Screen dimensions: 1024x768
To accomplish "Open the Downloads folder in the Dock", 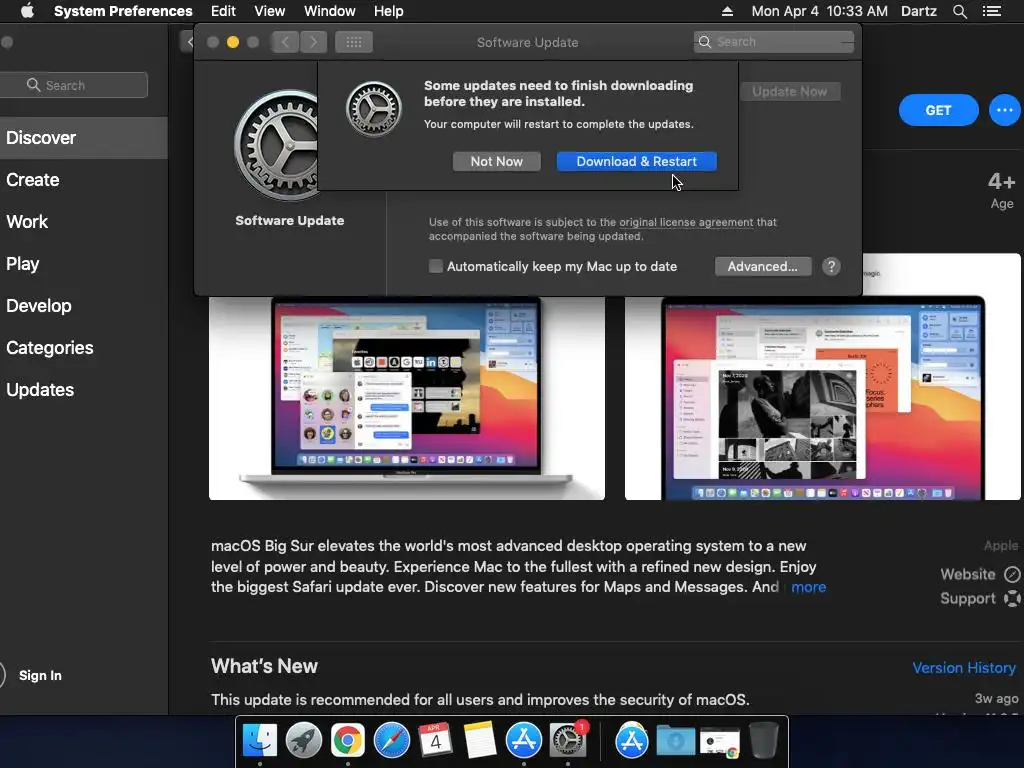I will pos(675,741).
